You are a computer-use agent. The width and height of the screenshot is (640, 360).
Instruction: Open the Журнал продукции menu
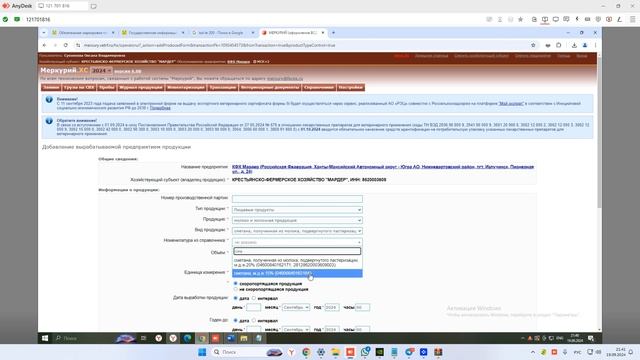point(140,87)
